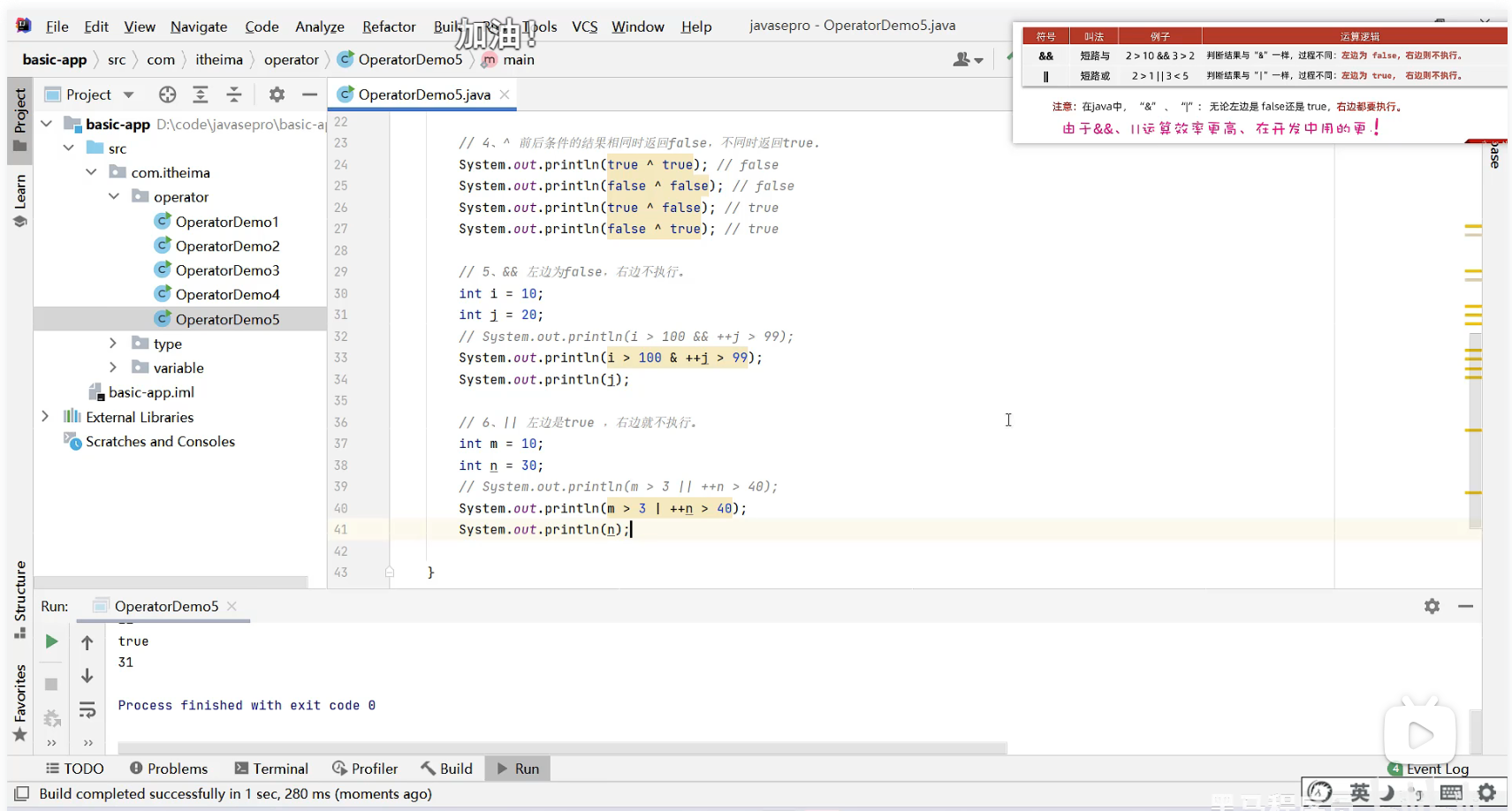The height and width of the screenshot is (811, 1512).
Task: Toggle soft-wrap in Run console
Action: (x=87, y=709)
